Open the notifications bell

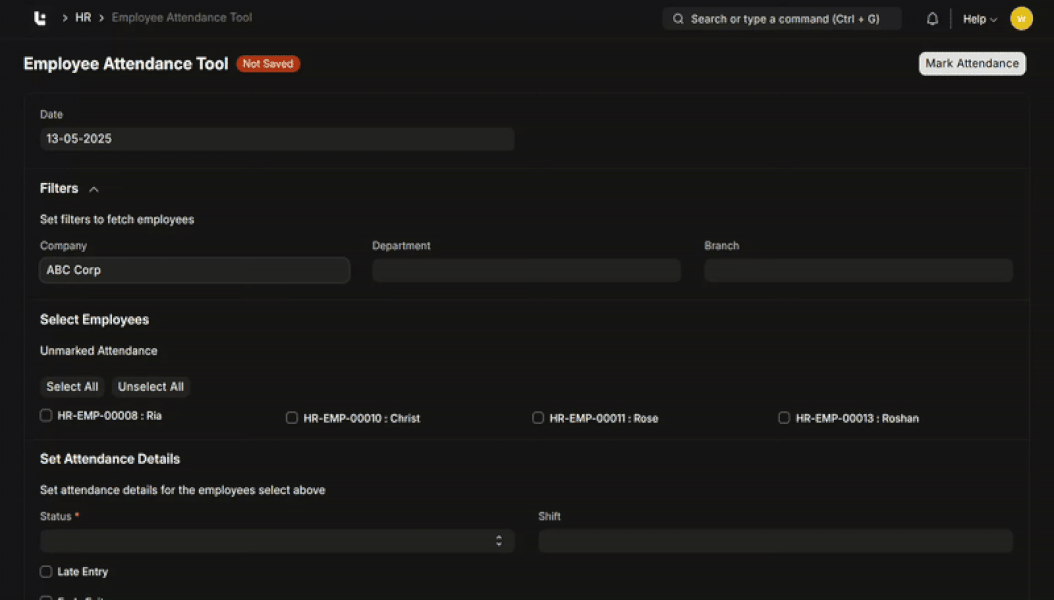click(x=932, y=19)
